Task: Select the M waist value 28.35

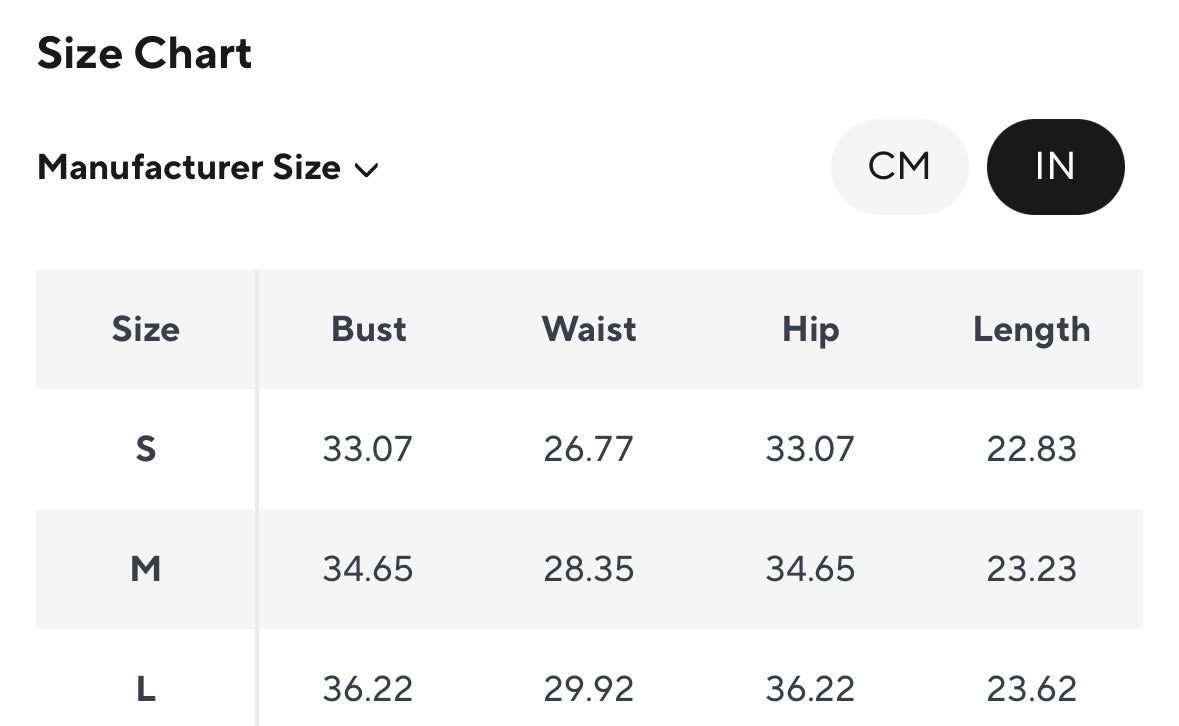Action: point(588,569)
